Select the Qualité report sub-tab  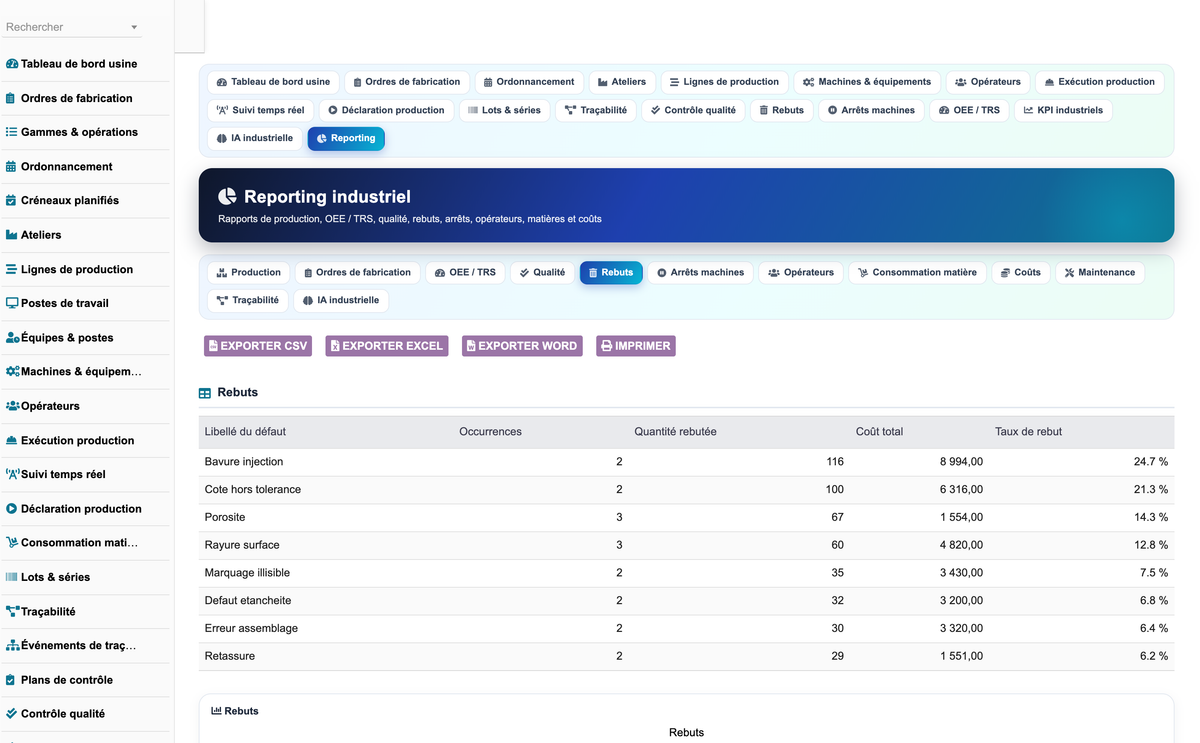click(x=543, y=272)
